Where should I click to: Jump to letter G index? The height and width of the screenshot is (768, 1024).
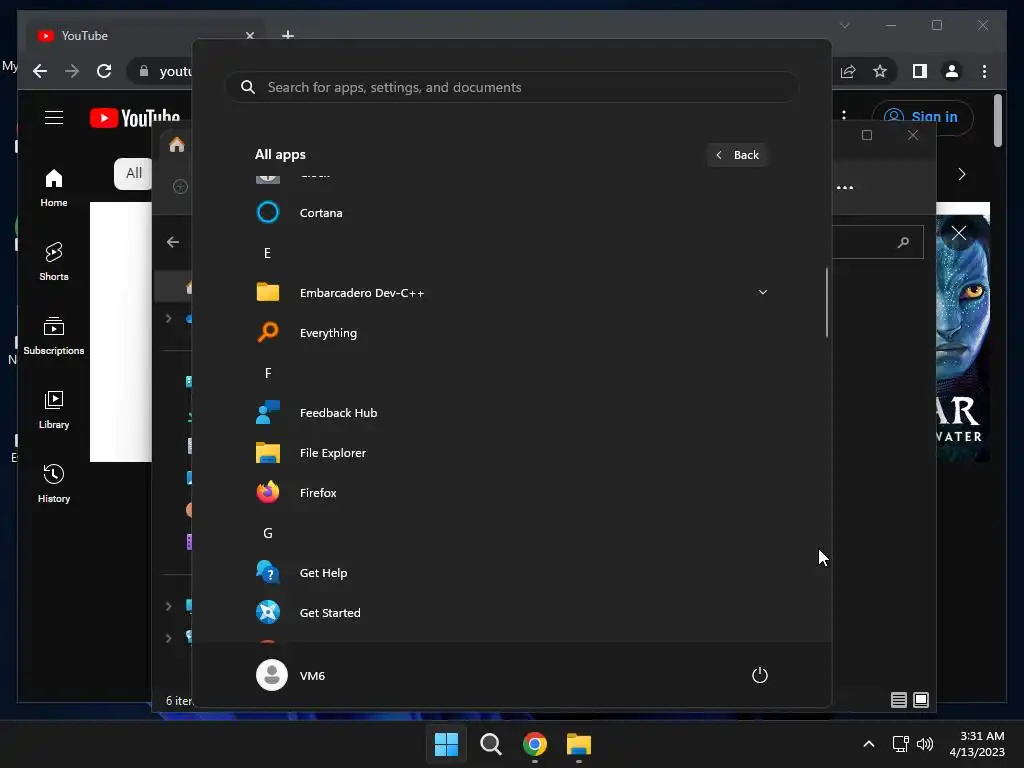coord(268,533)
